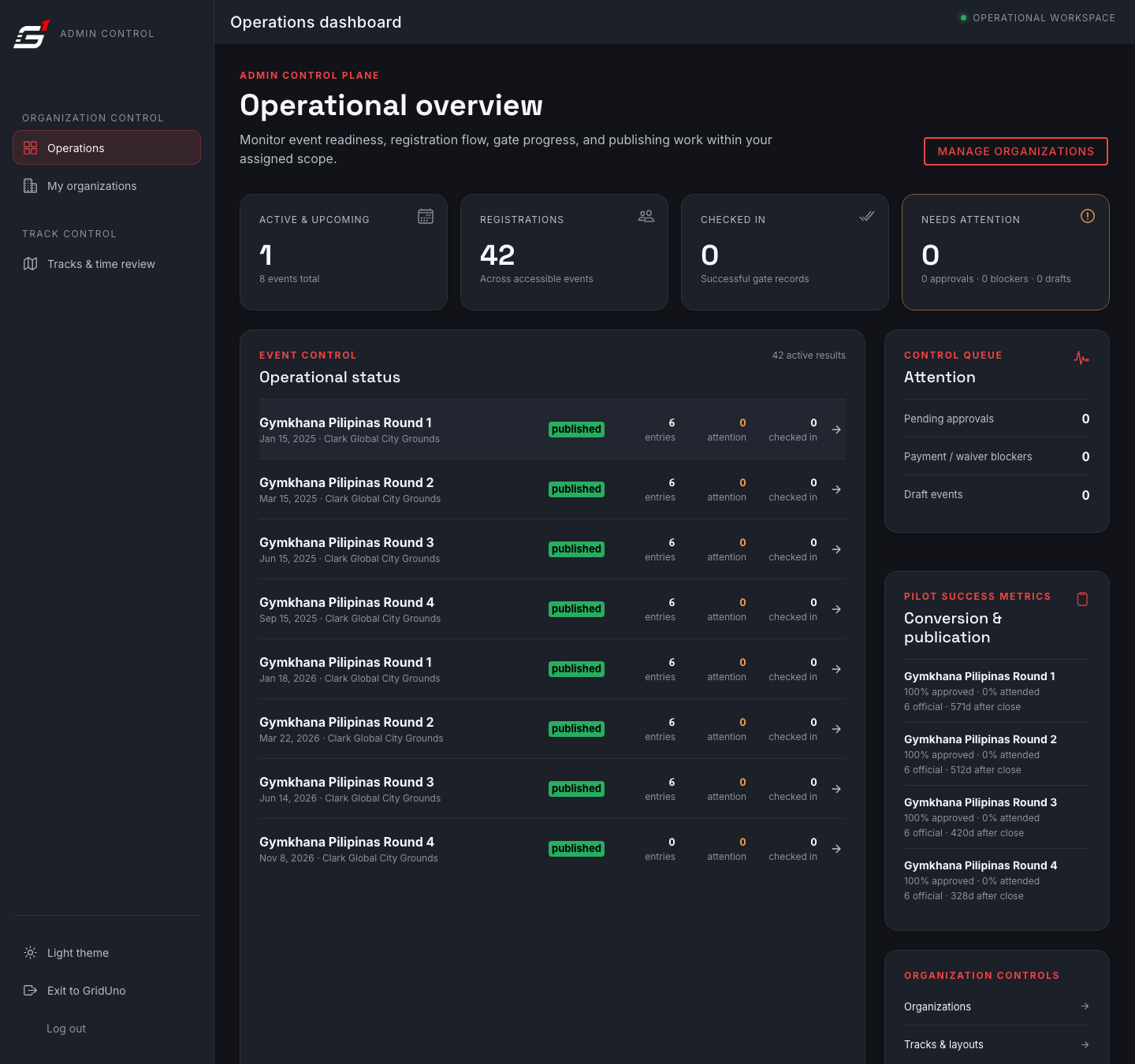Click the Light theme sun icon
This screenshot has height=1064, width=1135.
[31, 953]
